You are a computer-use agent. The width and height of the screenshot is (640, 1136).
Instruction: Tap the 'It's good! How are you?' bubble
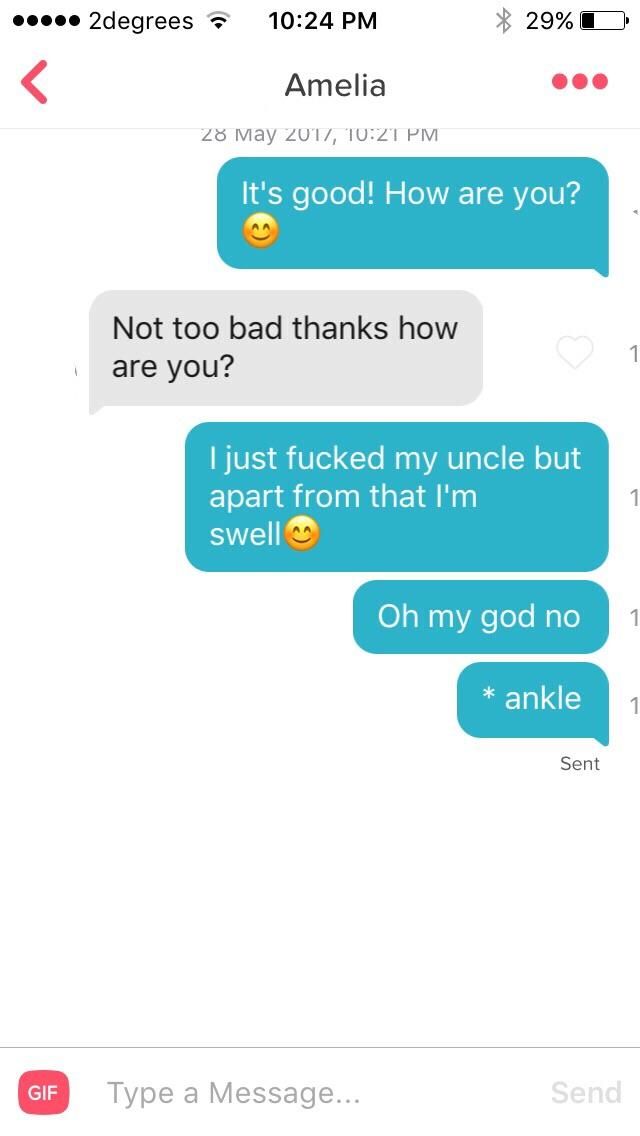[x=412, y=214]
